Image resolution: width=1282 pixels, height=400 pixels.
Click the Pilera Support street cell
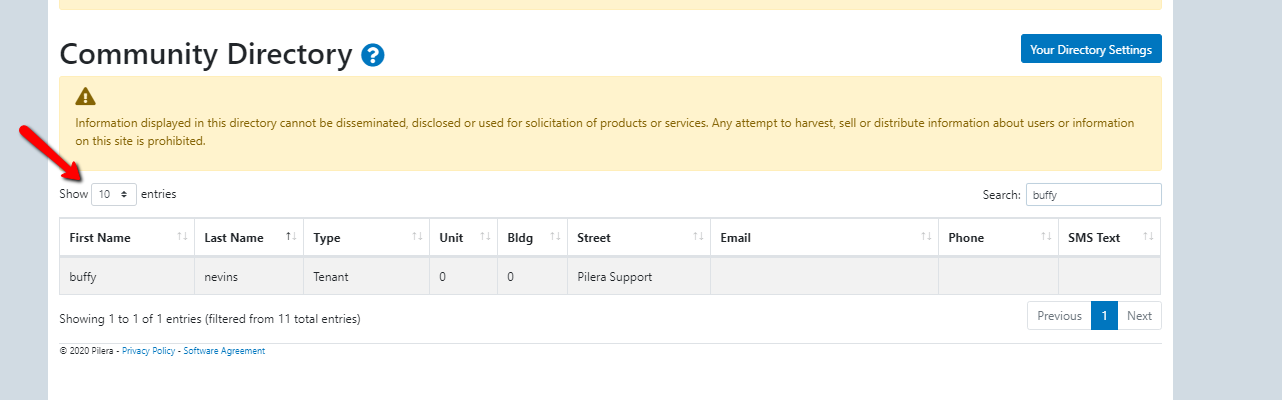(615, 276)
